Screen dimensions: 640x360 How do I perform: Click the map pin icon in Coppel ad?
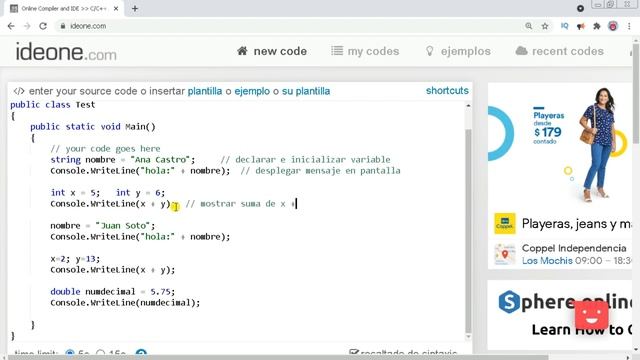click(504, 254)
